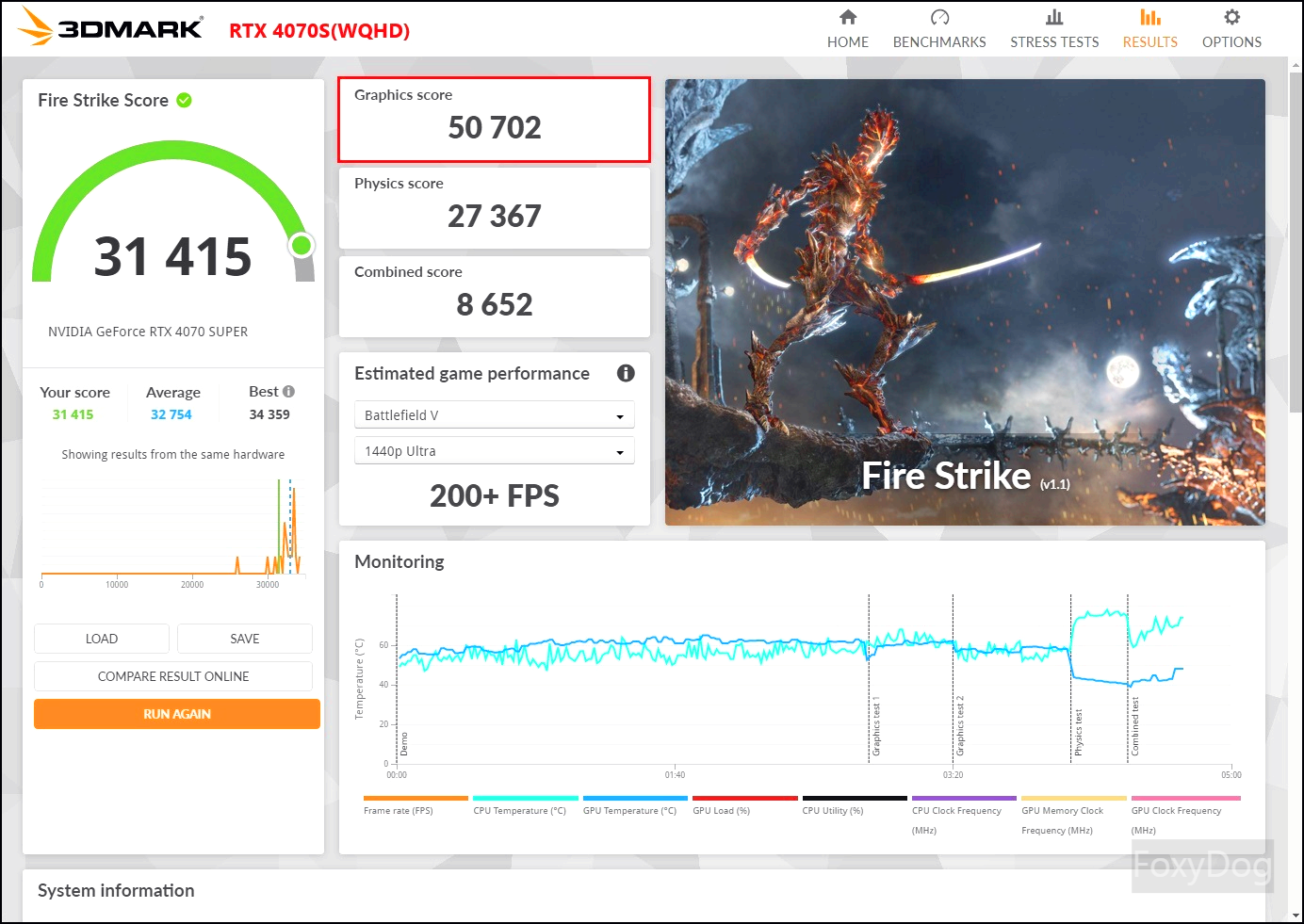Screen dimensions: 1304x924
Task: Toggle GPU Load (%) legend series
Action: (744, 806)
